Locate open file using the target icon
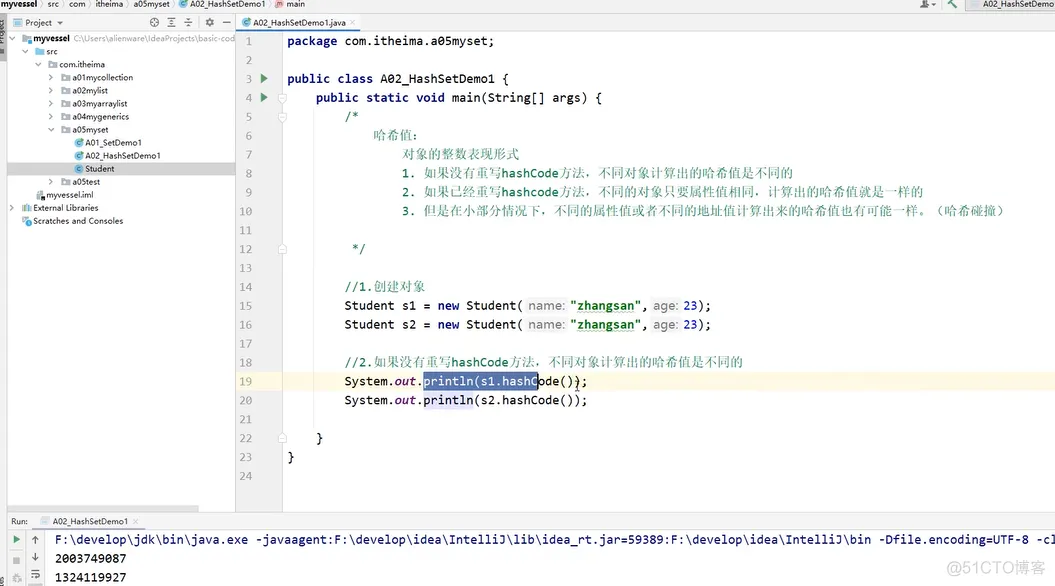This screenshot has height=586, width=1055. [154, 22]
